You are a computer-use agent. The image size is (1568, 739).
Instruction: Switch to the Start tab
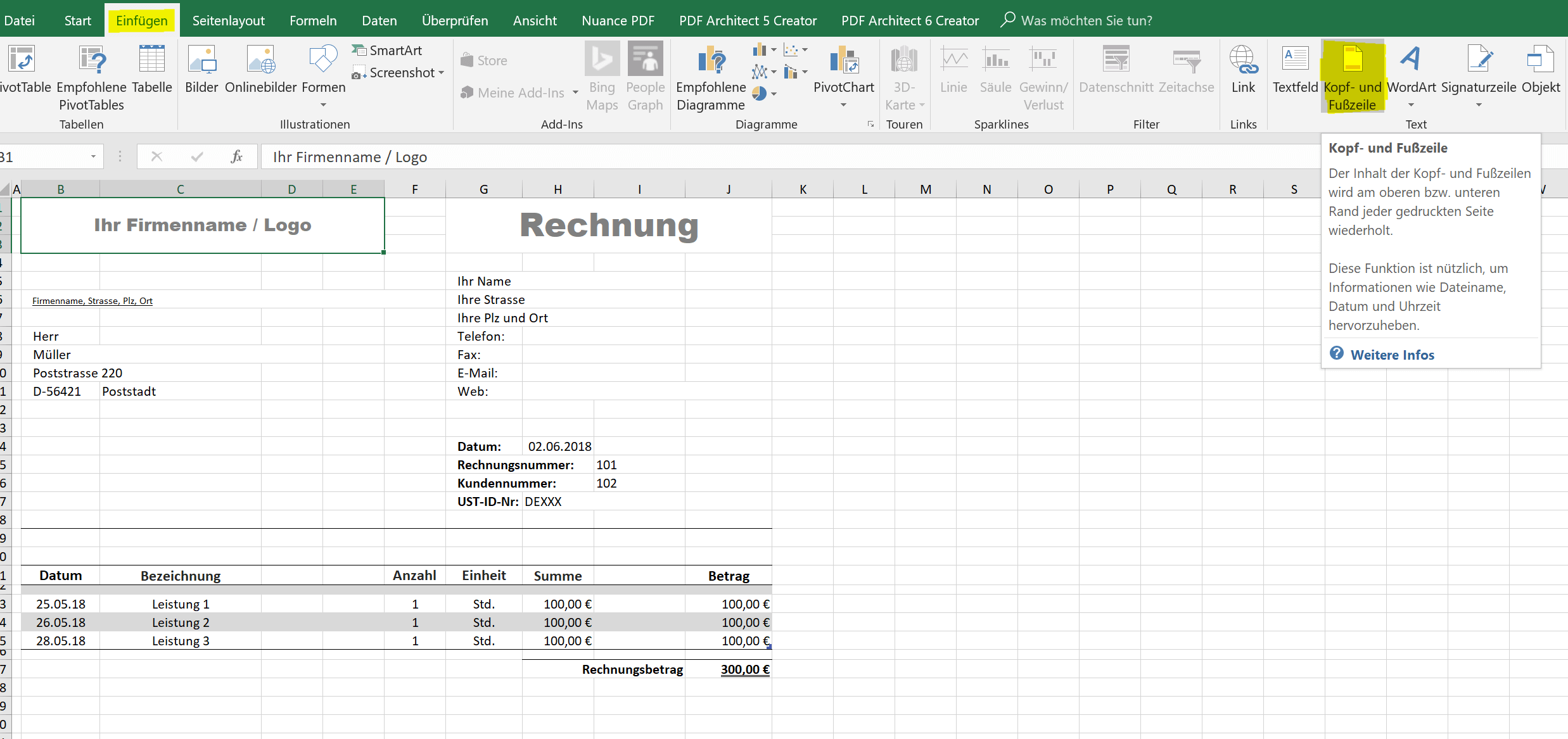(x=77, y=20)
